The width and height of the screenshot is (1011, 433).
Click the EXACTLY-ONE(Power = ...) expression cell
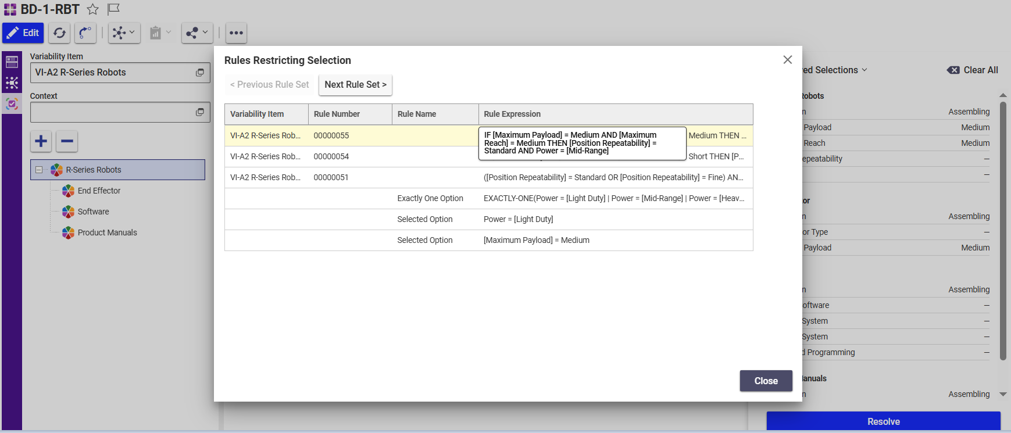pyautogui.click(x=616, y=198)
